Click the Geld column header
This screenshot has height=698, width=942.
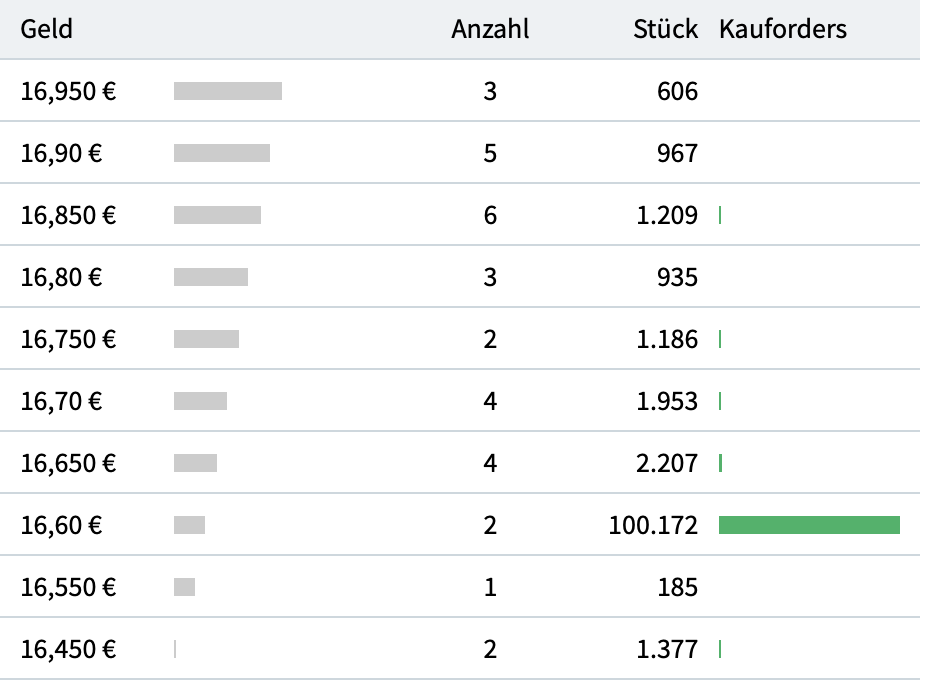coord(47,29)
